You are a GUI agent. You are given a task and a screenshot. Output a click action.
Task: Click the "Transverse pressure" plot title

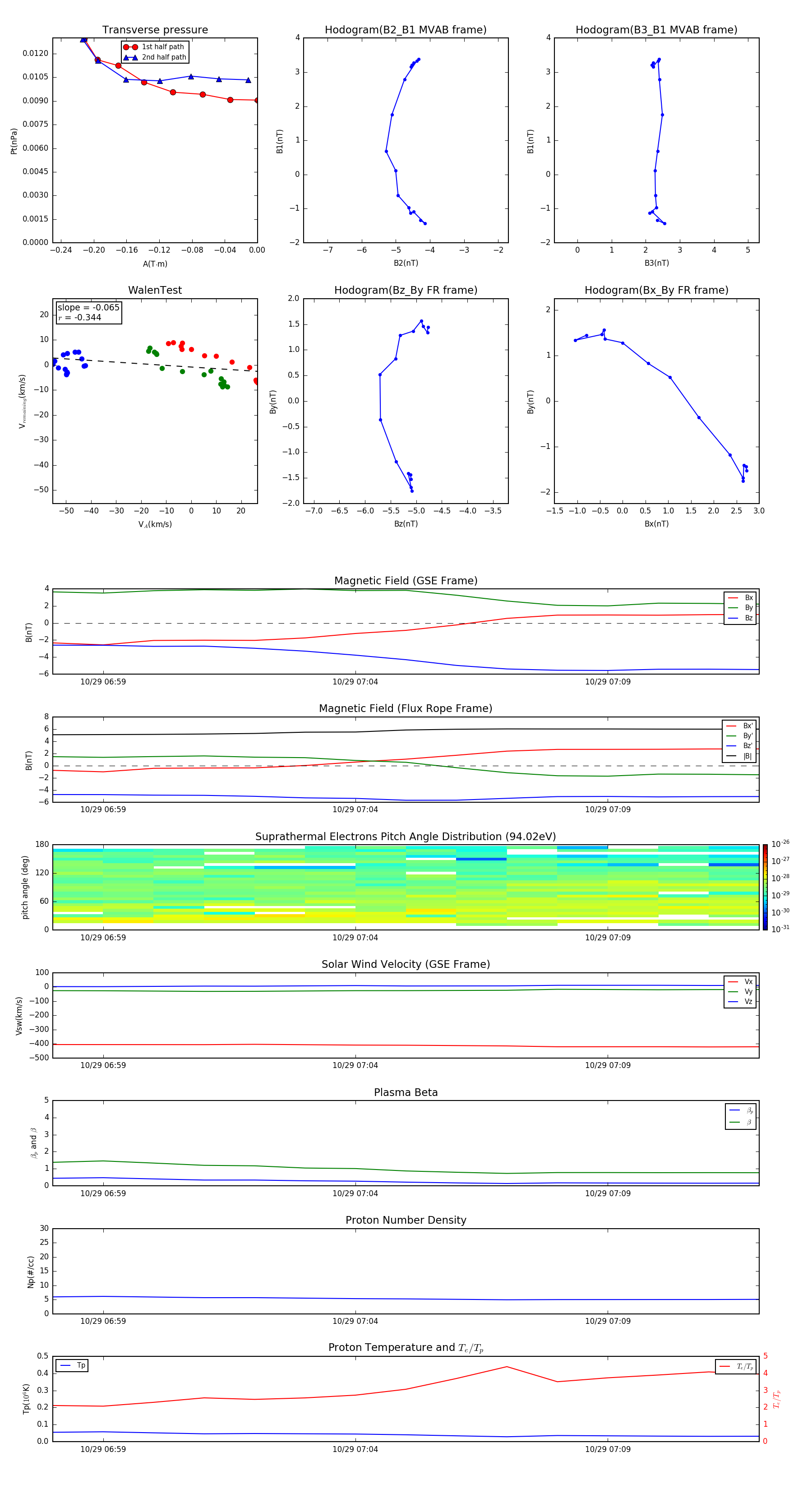[x=155, y=29]
